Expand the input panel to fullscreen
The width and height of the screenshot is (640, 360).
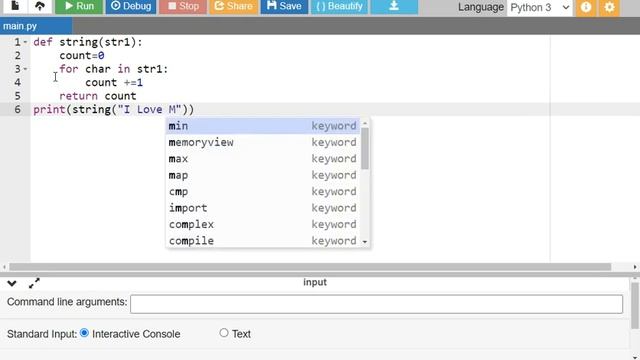click(34, 283)
